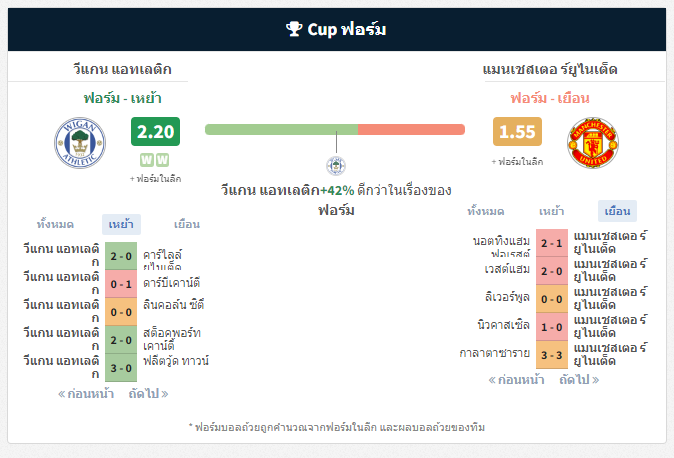Click the orange 1.55 form rating badge

click(x=517, y=132)
